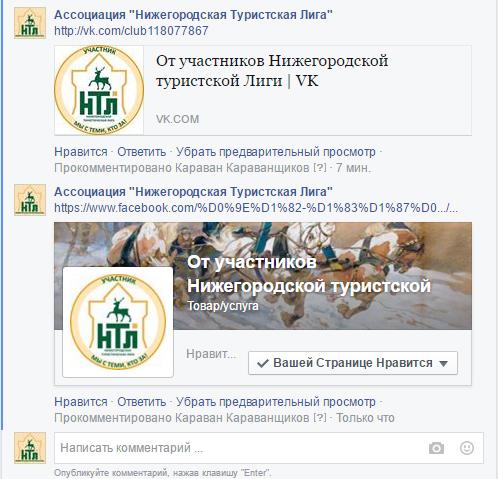Click Нравится under the first comment

click(x=81, y=152)
